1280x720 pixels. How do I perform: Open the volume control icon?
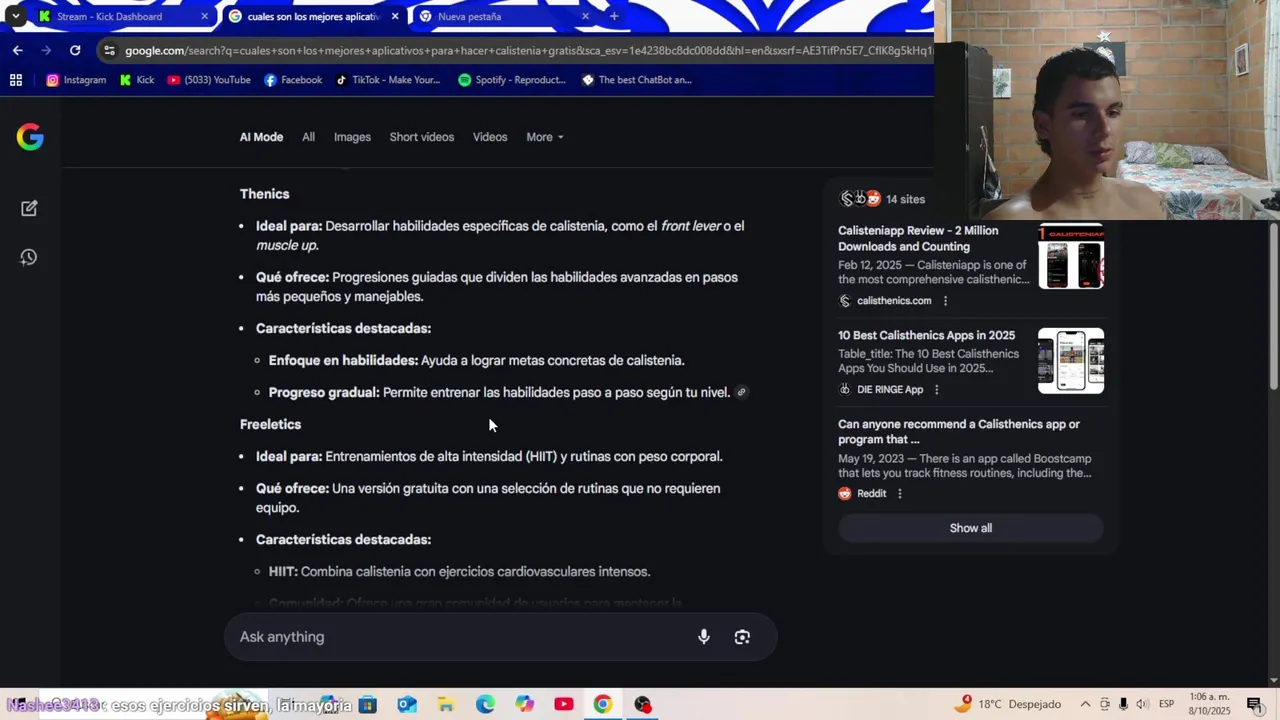coord(1142,705)
